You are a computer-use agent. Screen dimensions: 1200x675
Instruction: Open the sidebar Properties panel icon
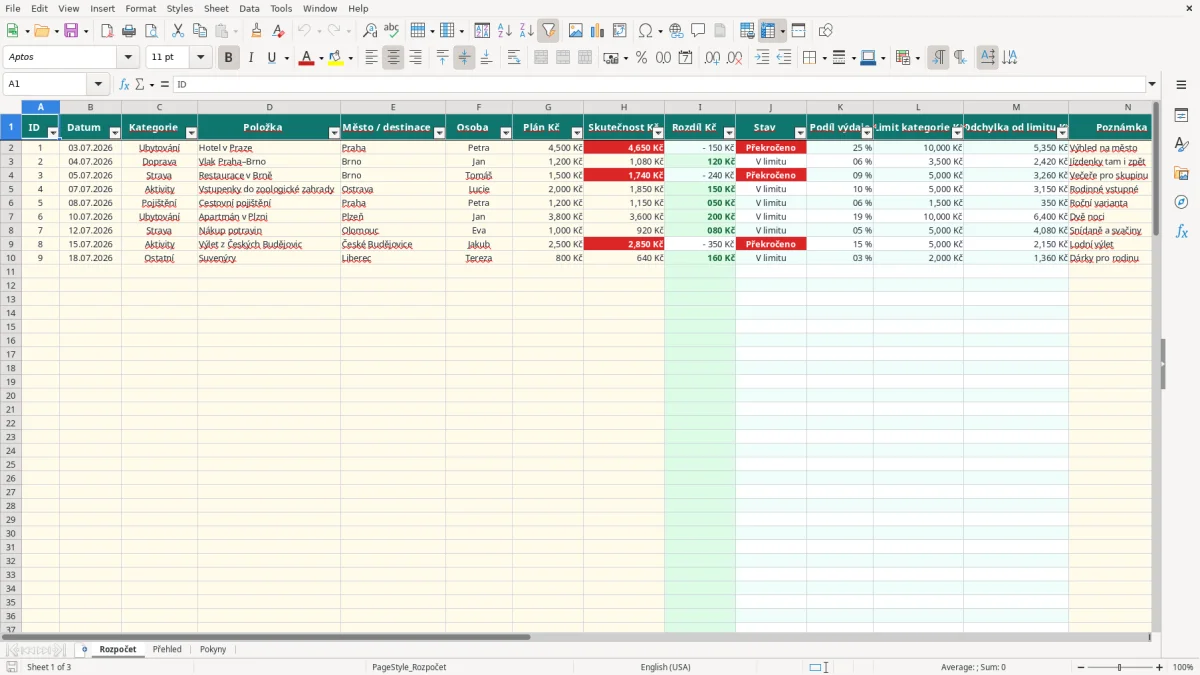pyautogui.click(x=1181, y=116)
